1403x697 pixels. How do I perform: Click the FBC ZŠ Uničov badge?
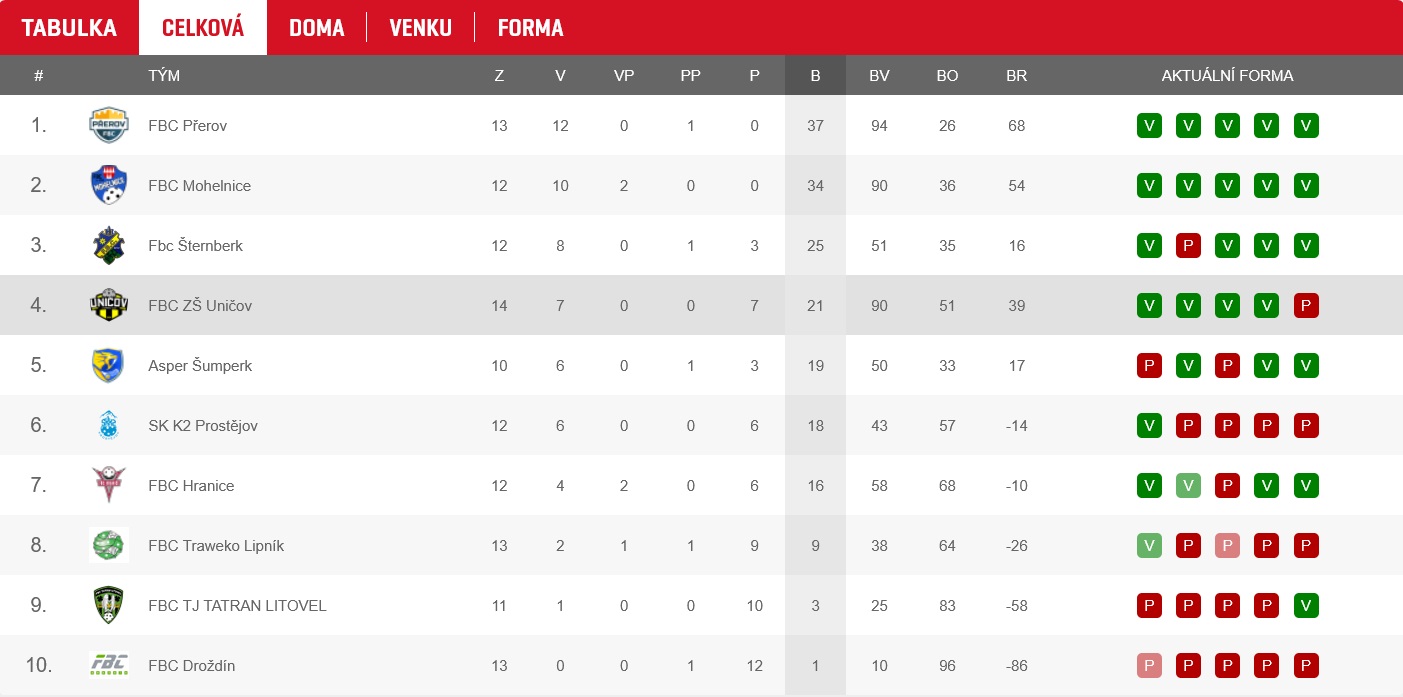click(x=109, y=306)
